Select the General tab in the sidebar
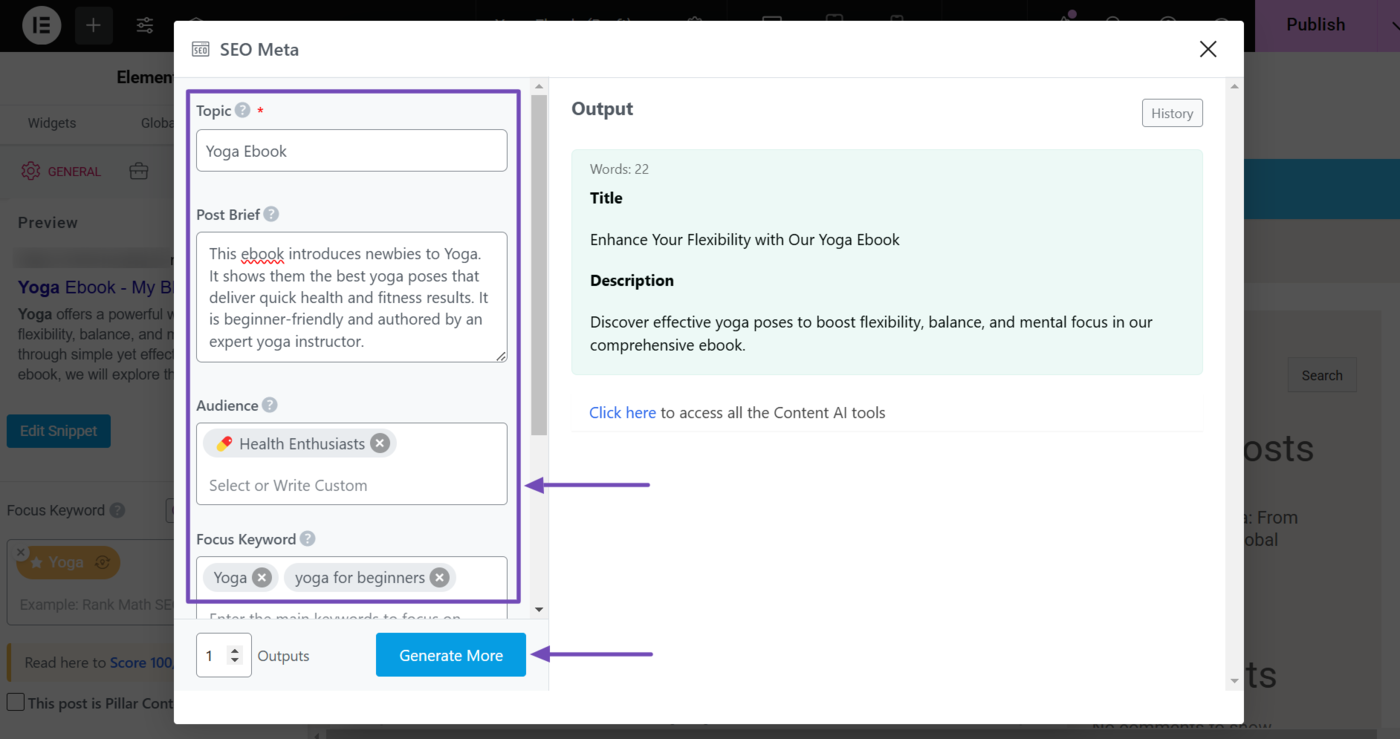This screenshot has height=739, width=1400. click(x=60, y=171)
